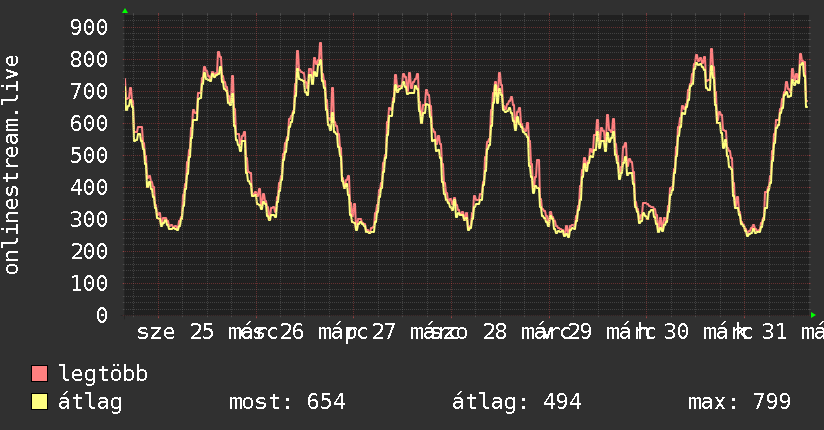The image size is (824, 430).
Task: Click the '27' x-axis date label
Action: click(x=383, y=332)
